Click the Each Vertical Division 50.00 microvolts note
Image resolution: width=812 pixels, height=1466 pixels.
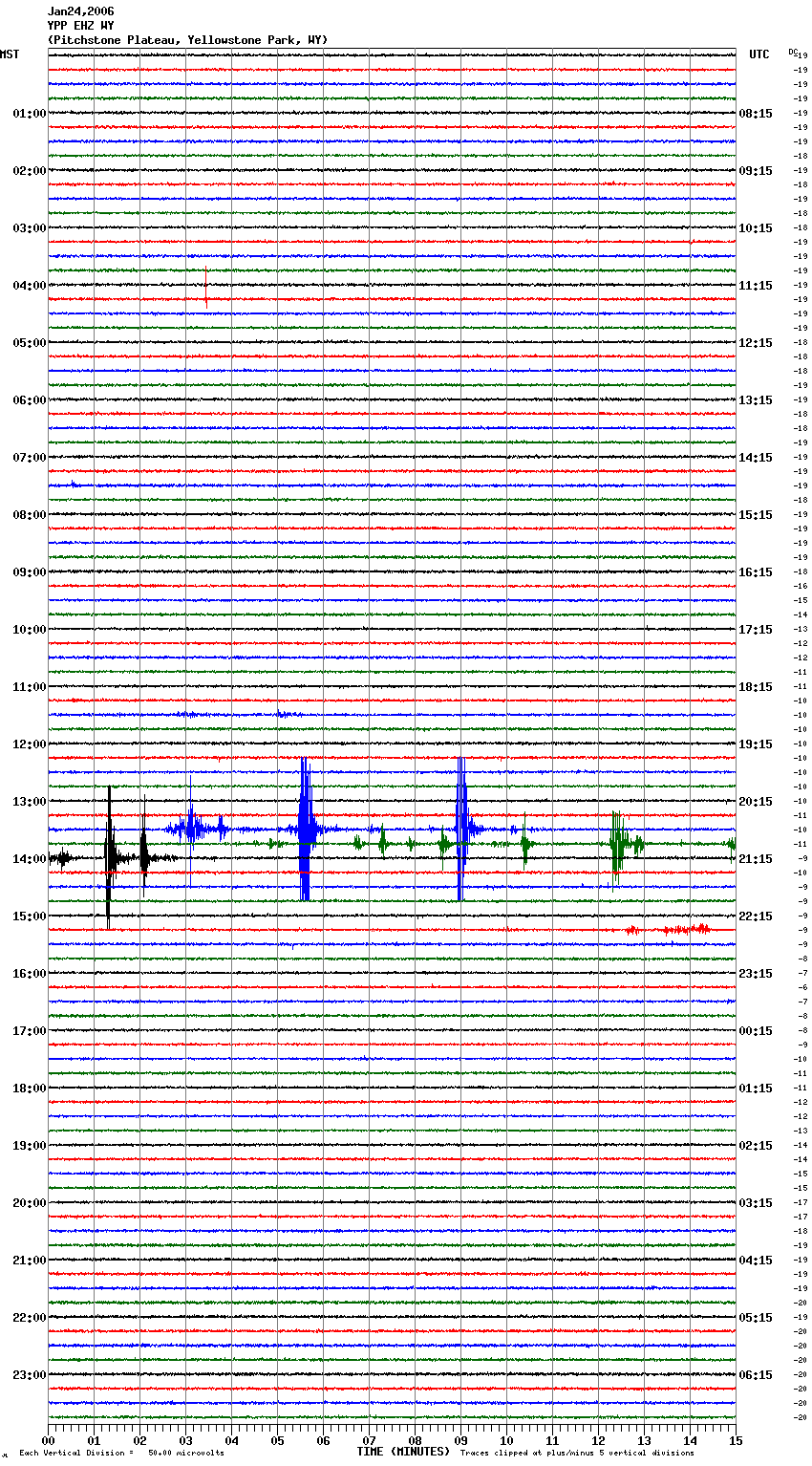pos(121,1454)
